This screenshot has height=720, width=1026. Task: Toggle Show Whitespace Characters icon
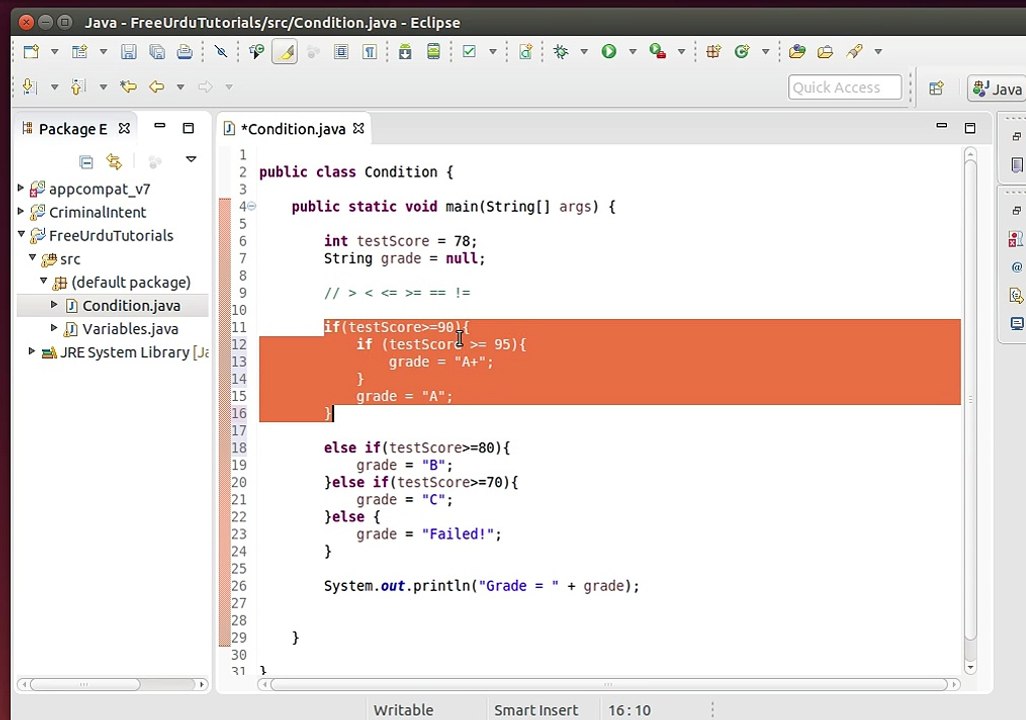(x=369, y=51)
